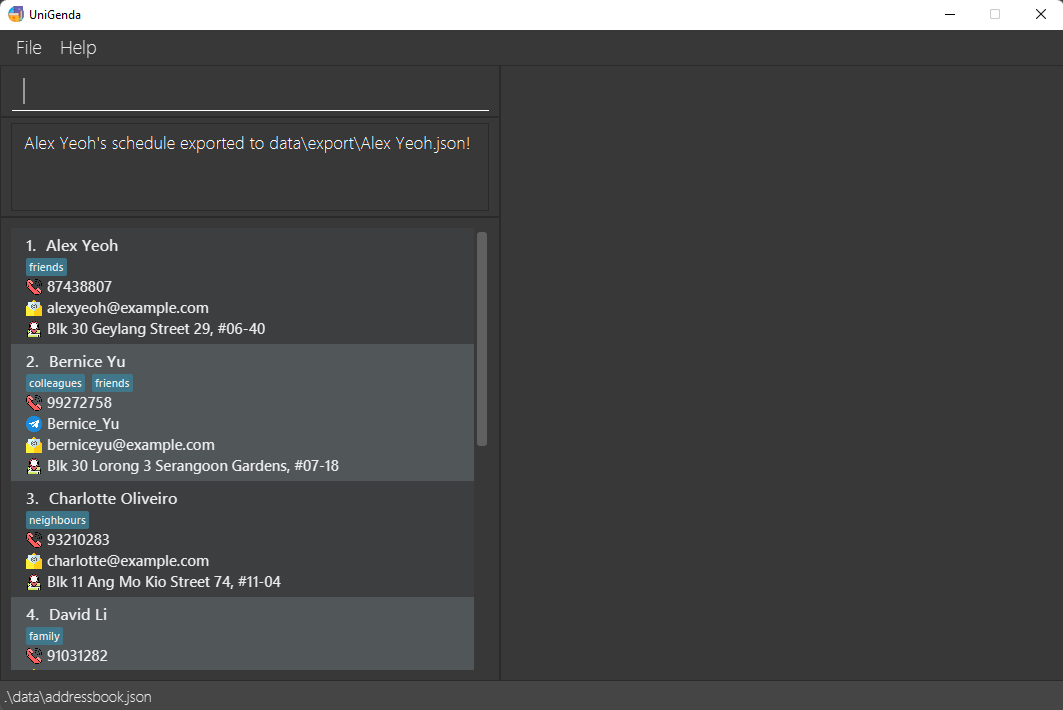This screenshot has height=710, width=1063.
Task: Click the Telegram icon beside Bernice_Yu
Action: click(x=34, y=424)
